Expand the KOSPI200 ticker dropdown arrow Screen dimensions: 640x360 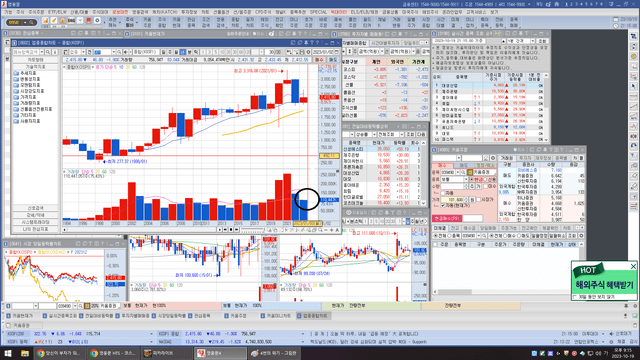pos(151,334)
